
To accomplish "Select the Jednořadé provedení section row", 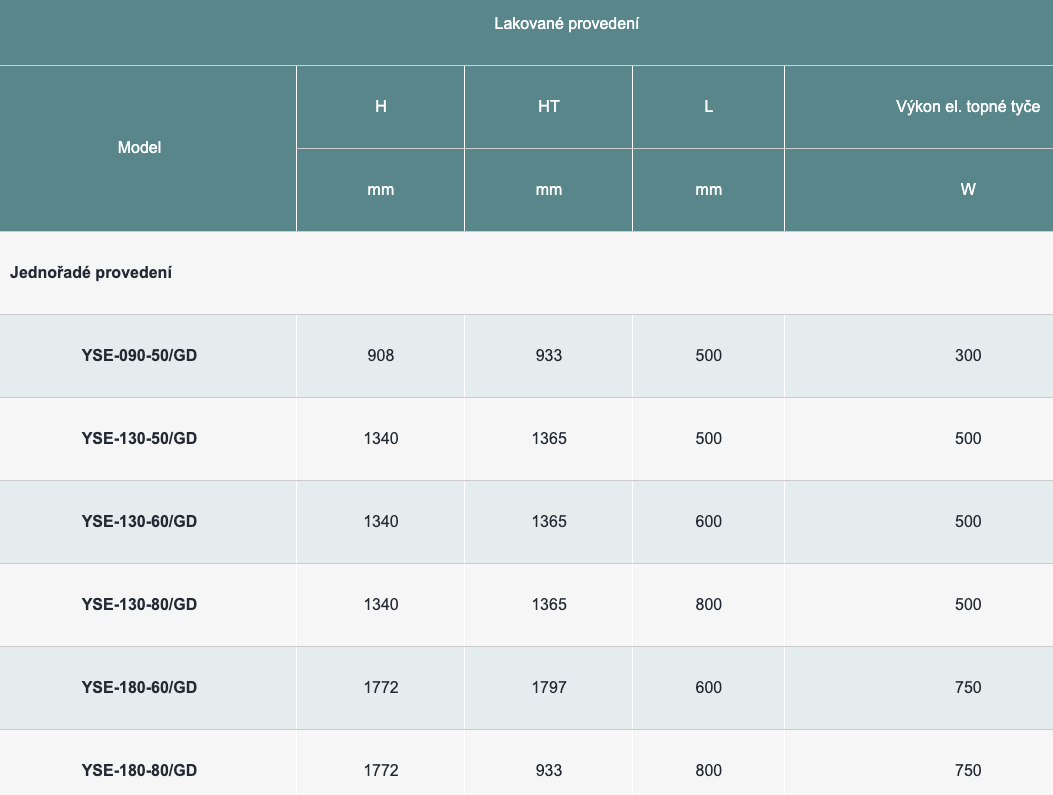I will coord(91,273).
